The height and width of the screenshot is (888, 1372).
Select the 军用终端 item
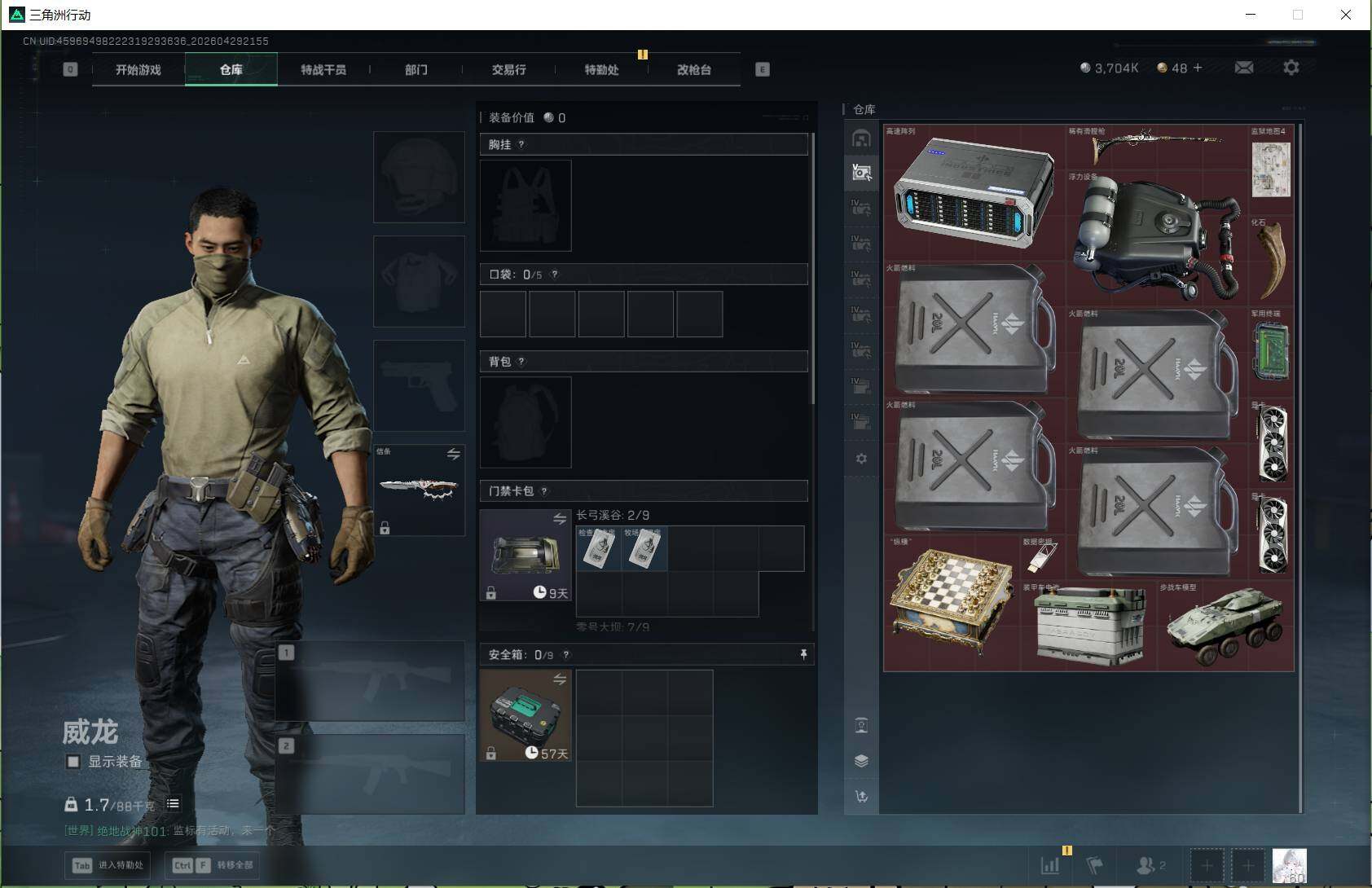coord(1272,353)
